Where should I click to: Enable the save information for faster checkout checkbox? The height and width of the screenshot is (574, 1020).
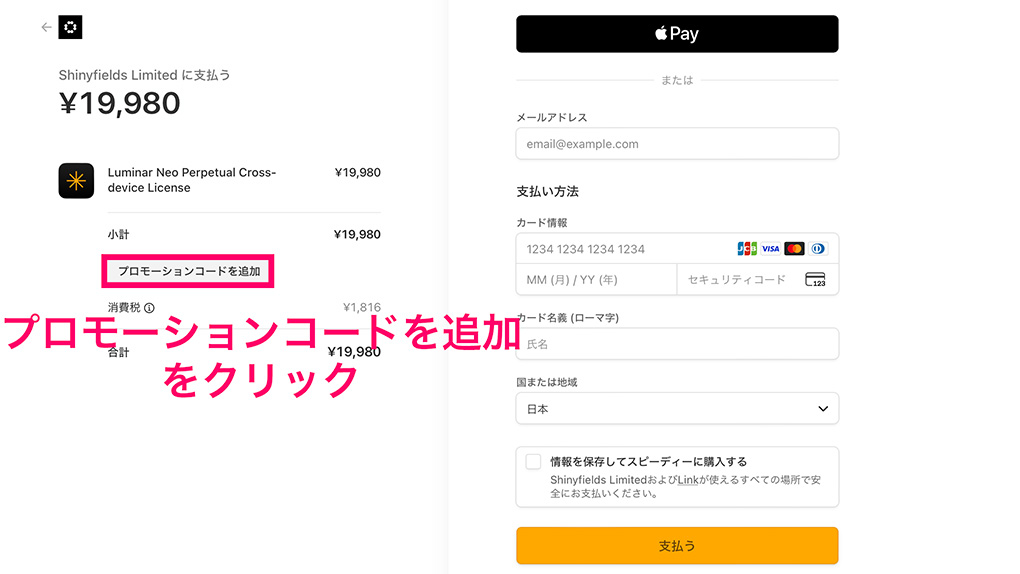[x=533, y=462]
